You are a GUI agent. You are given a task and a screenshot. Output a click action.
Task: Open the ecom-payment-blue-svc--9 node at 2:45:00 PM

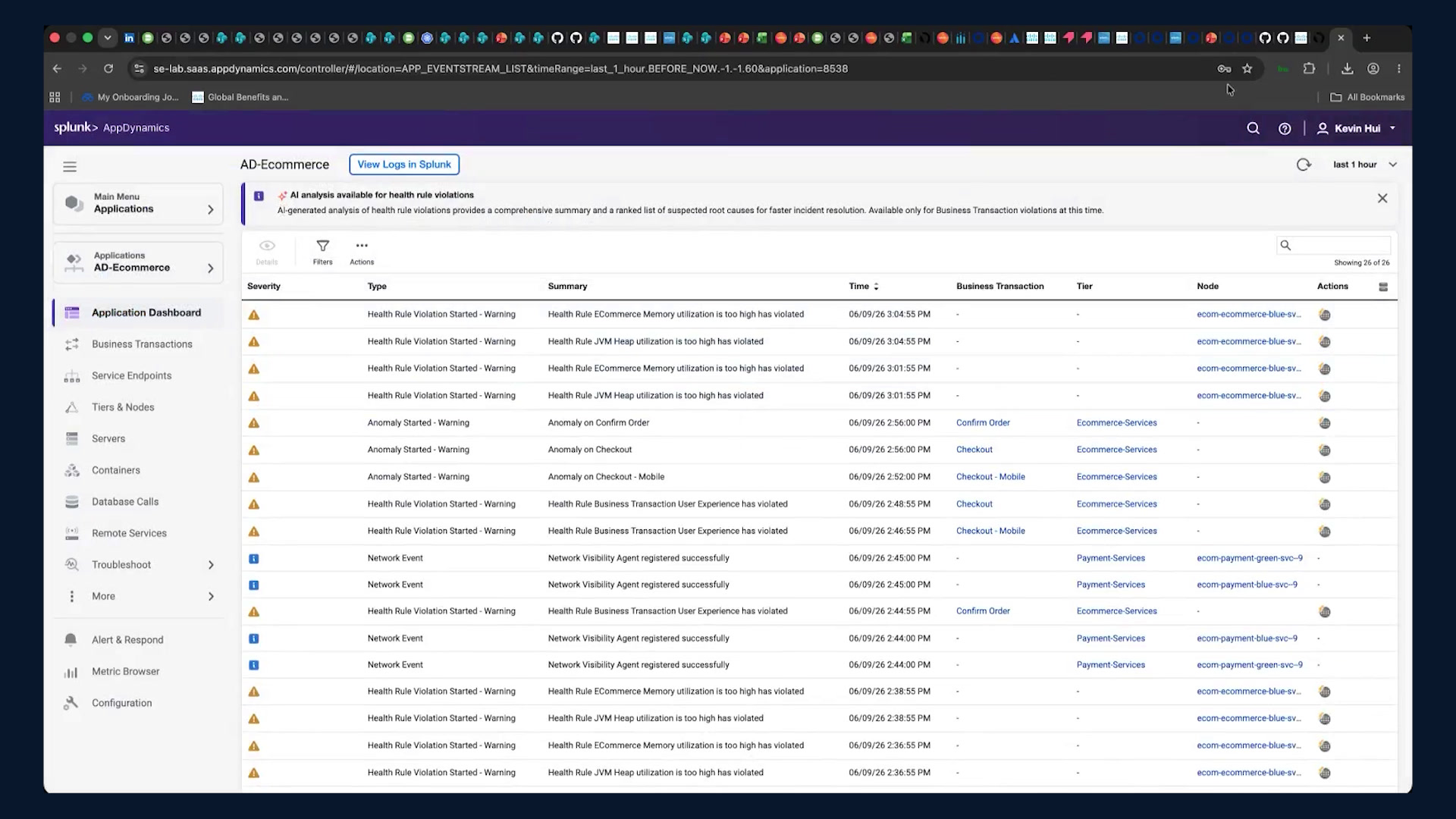1247,585
